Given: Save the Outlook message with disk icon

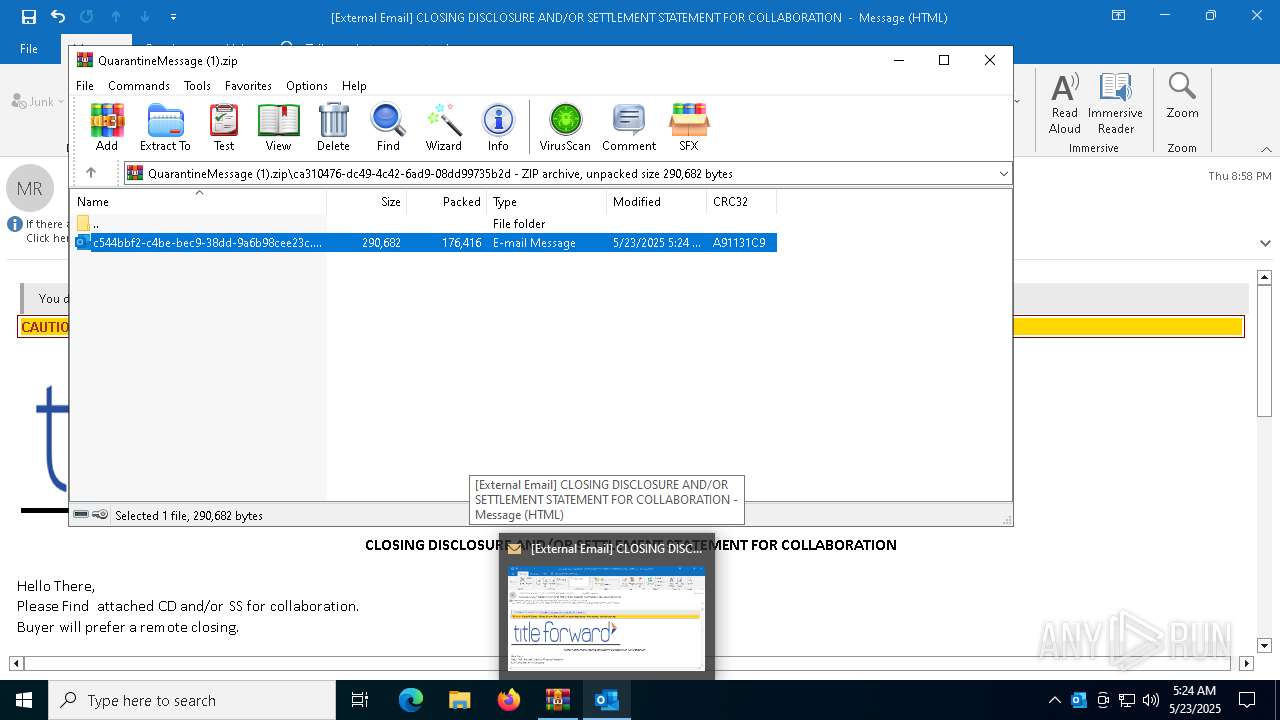Looking at the screenshot, I should pyautogui.click(x=29, y=17).
